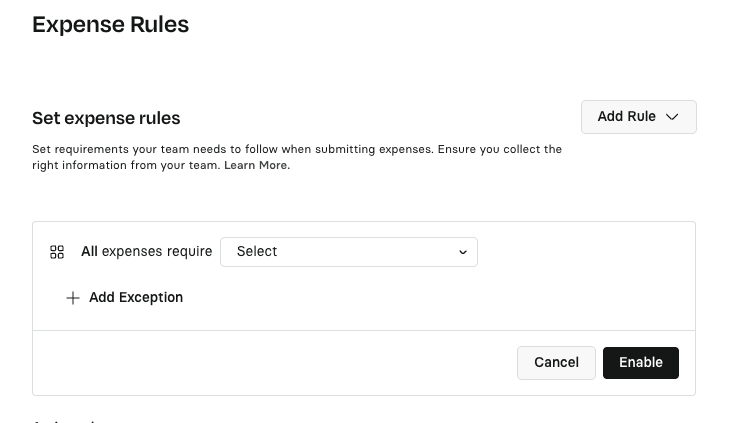This screenshot has height=423, width=749.
Task: Click the Set expense rules heading
Action: click(106, 118)
